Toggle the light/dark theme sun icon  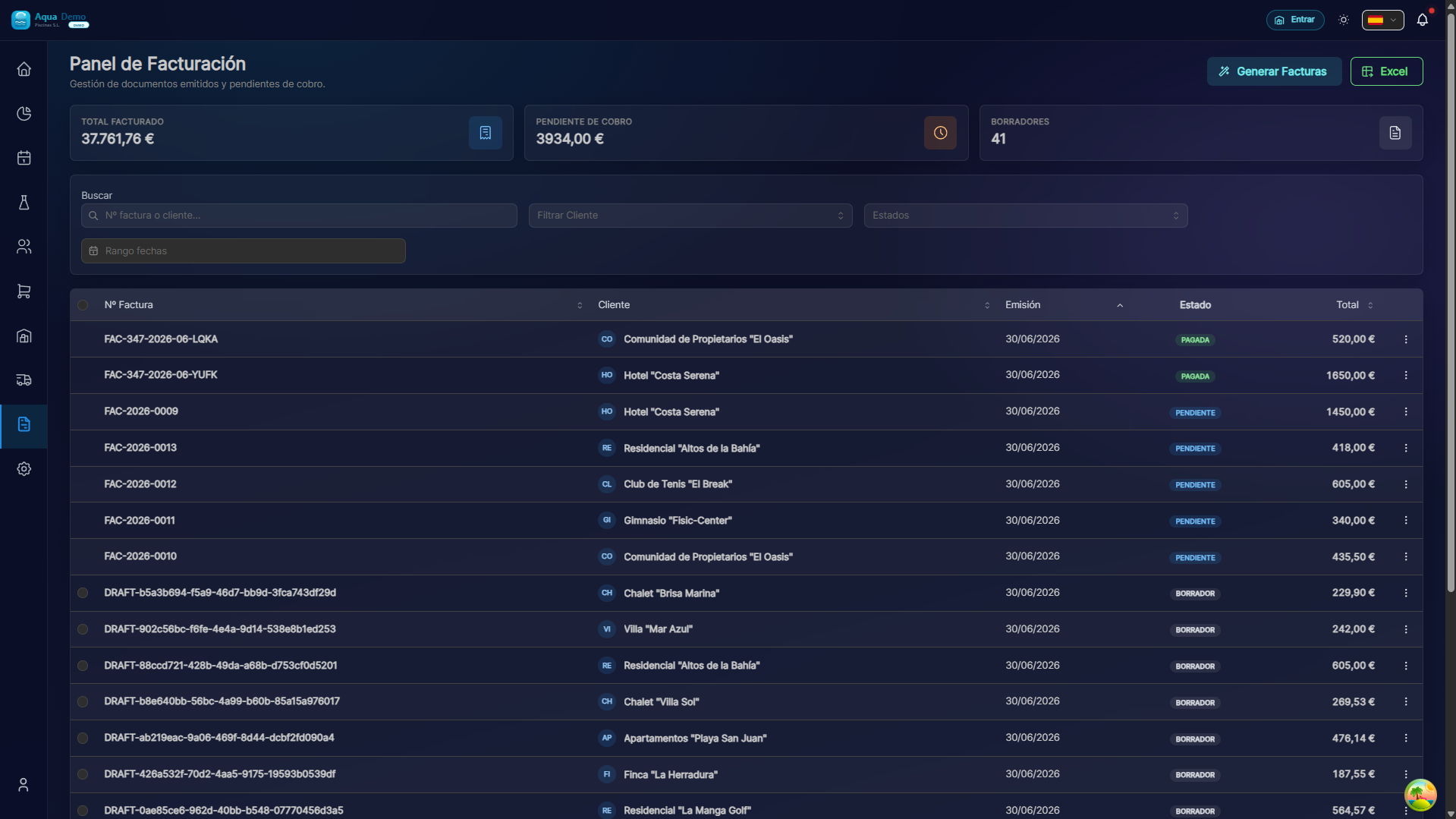pyautogui.click(x=1343, y=20)
